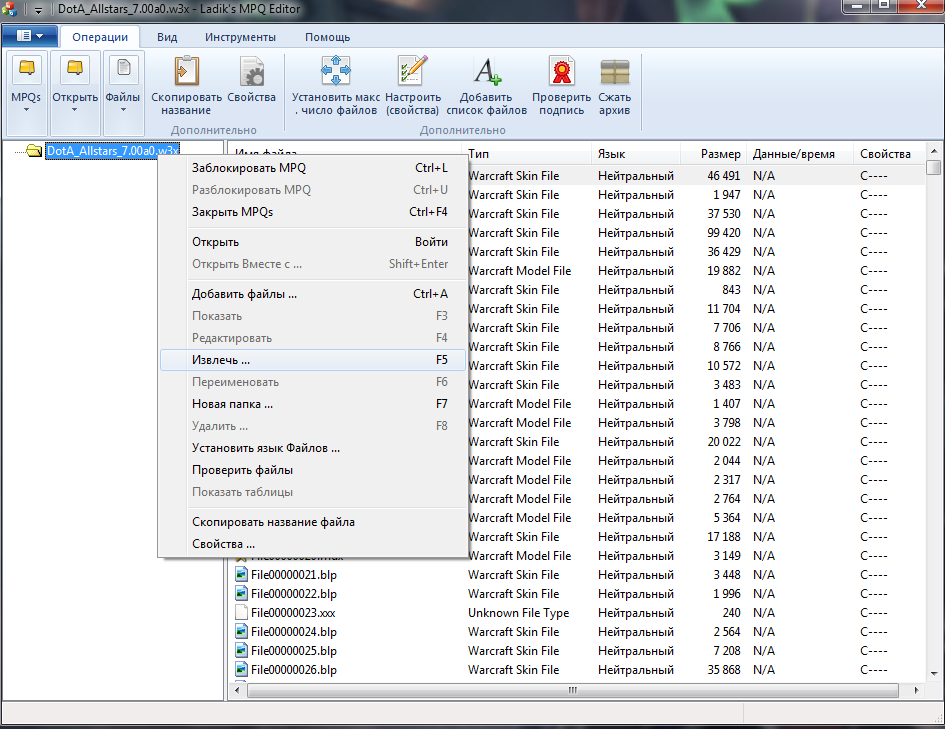Screen dimensions: 945x729
Task: Expand the MPQs dropdown arrow
Action: coord(27,110)
